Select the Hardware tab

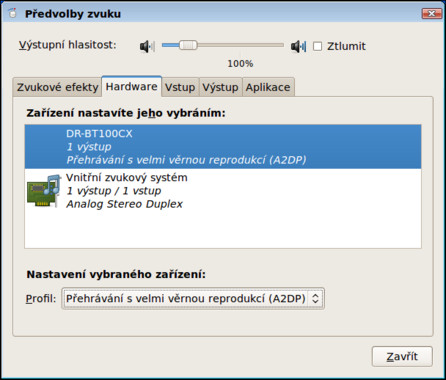pos(131,87)
